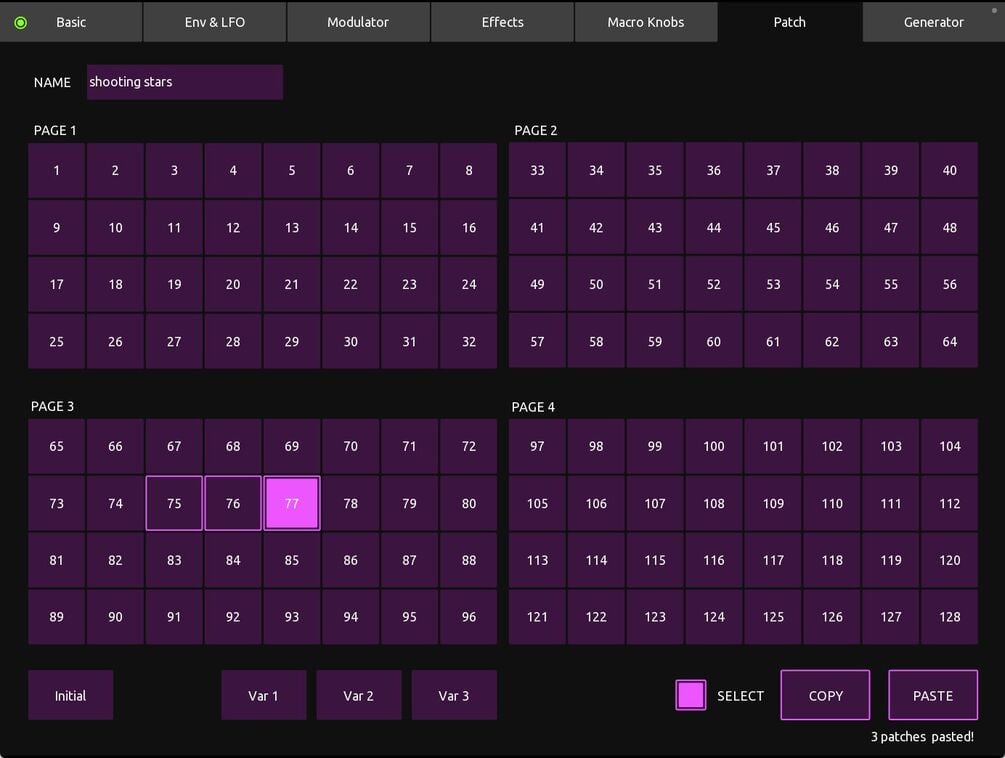Choose patch slot 8
The image size is (1005, 758).
coord(469,170)
